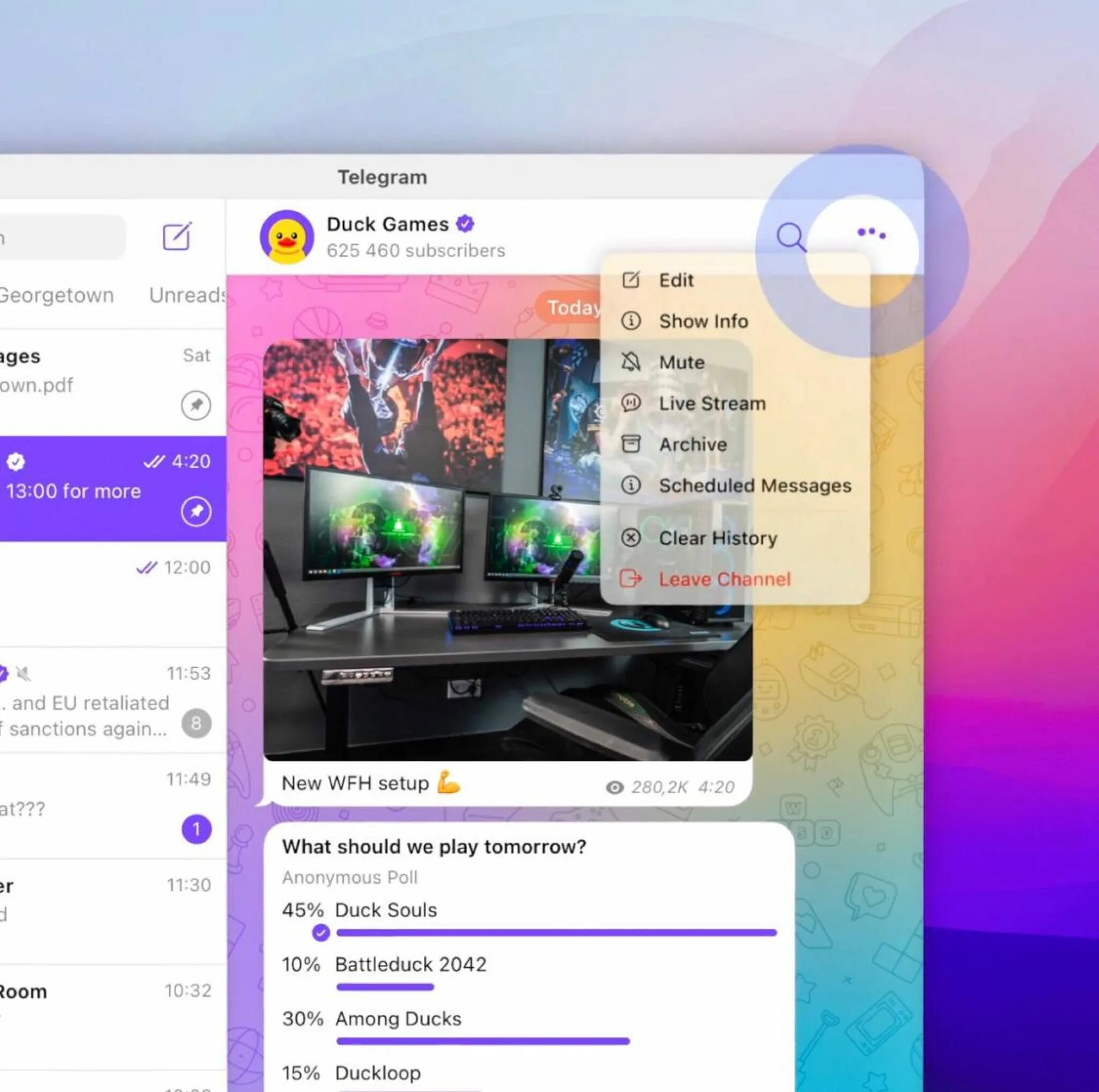This screenshot has width=1099, height=1092.
Task: Click verified badge in selected 4:20 chat
Action: (x=16, y=461)
